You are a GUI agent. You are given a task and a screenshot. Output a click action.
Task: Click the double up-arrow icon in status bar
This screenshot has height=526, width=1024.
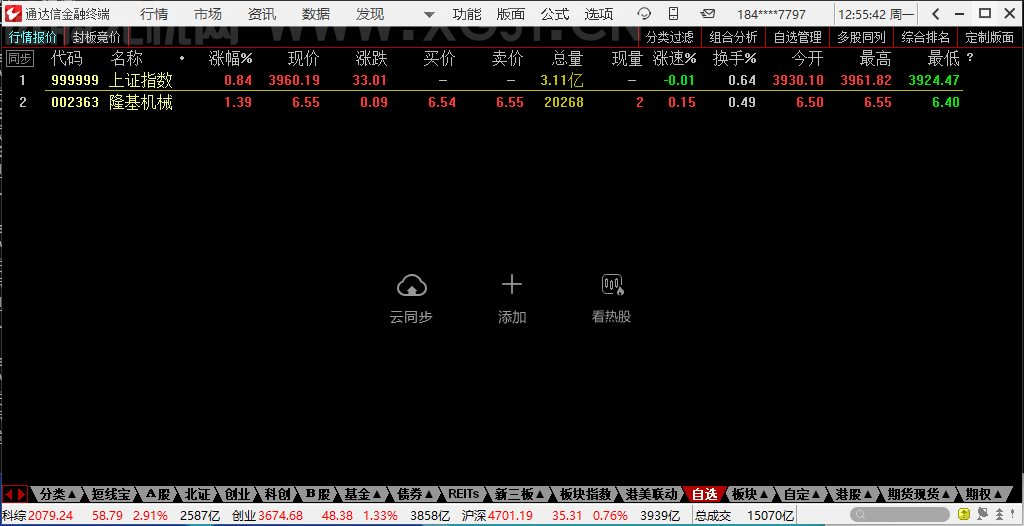(999, 514)
